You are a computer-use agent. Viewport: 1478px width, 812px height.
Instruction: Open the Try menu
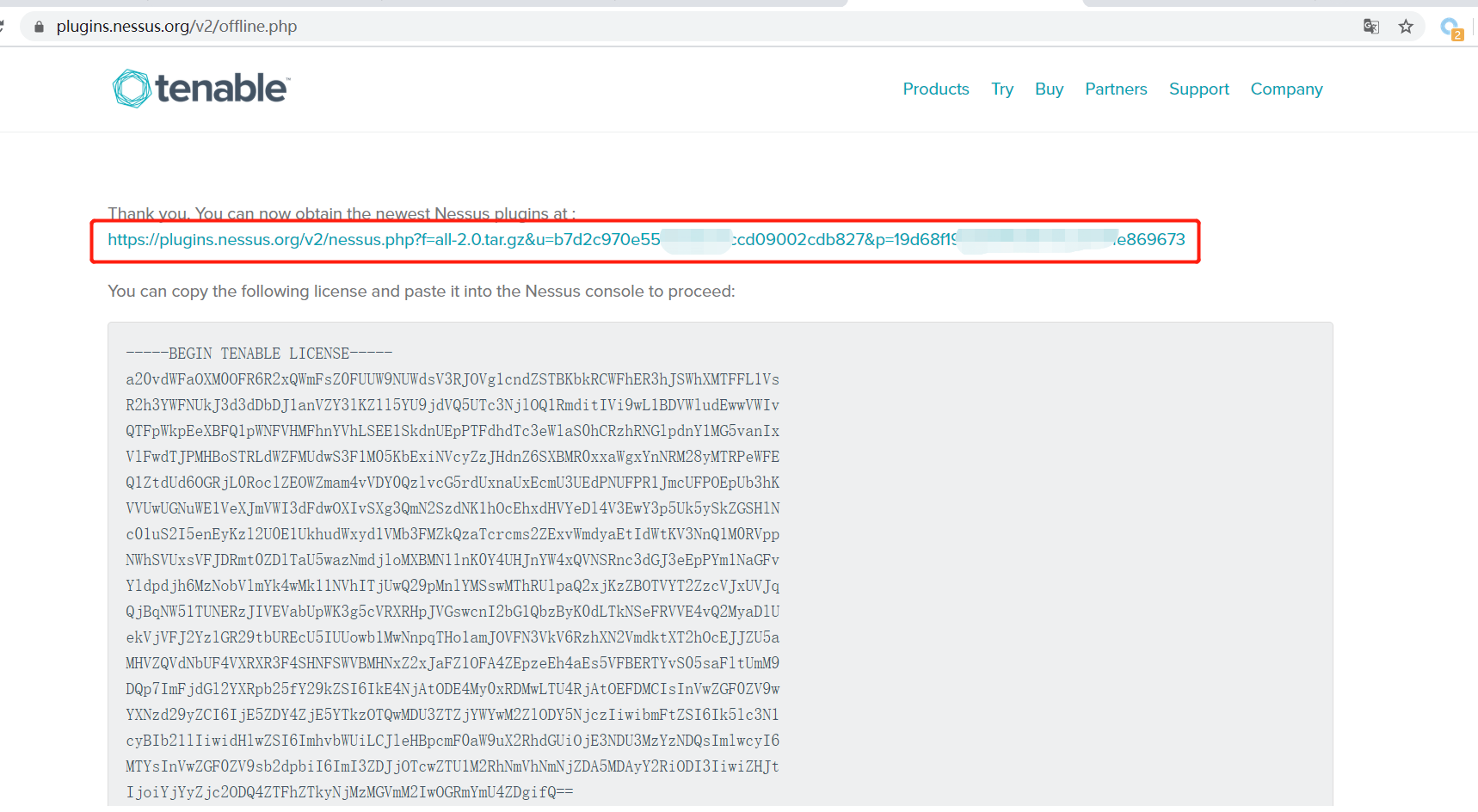[1002, 89]
